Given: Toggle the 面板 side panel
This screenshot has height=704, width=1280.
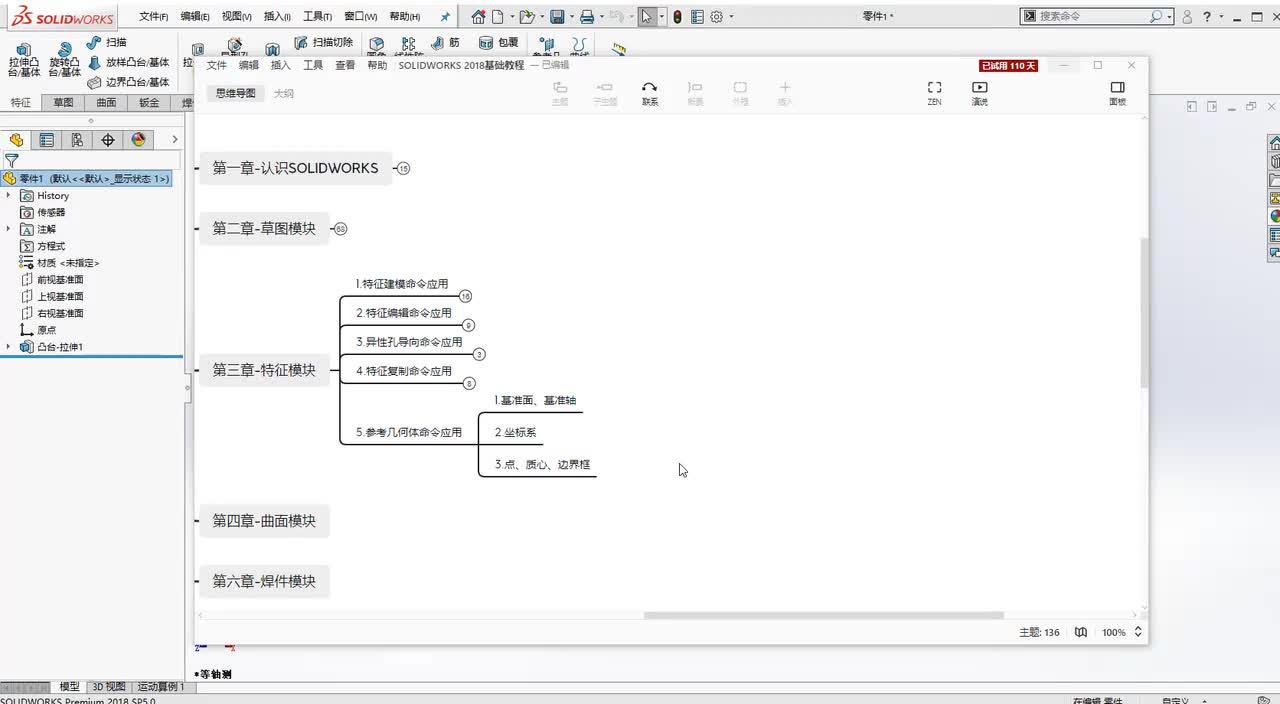Looking at the screenshot, I should [x=1118, y=94].
